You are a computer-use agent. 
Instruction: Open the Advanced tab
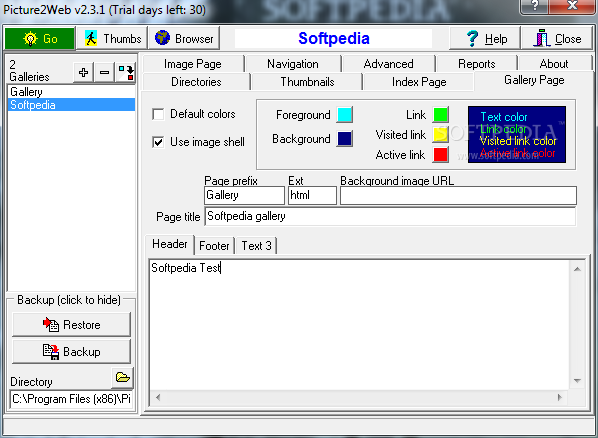[x=388, y=64]
